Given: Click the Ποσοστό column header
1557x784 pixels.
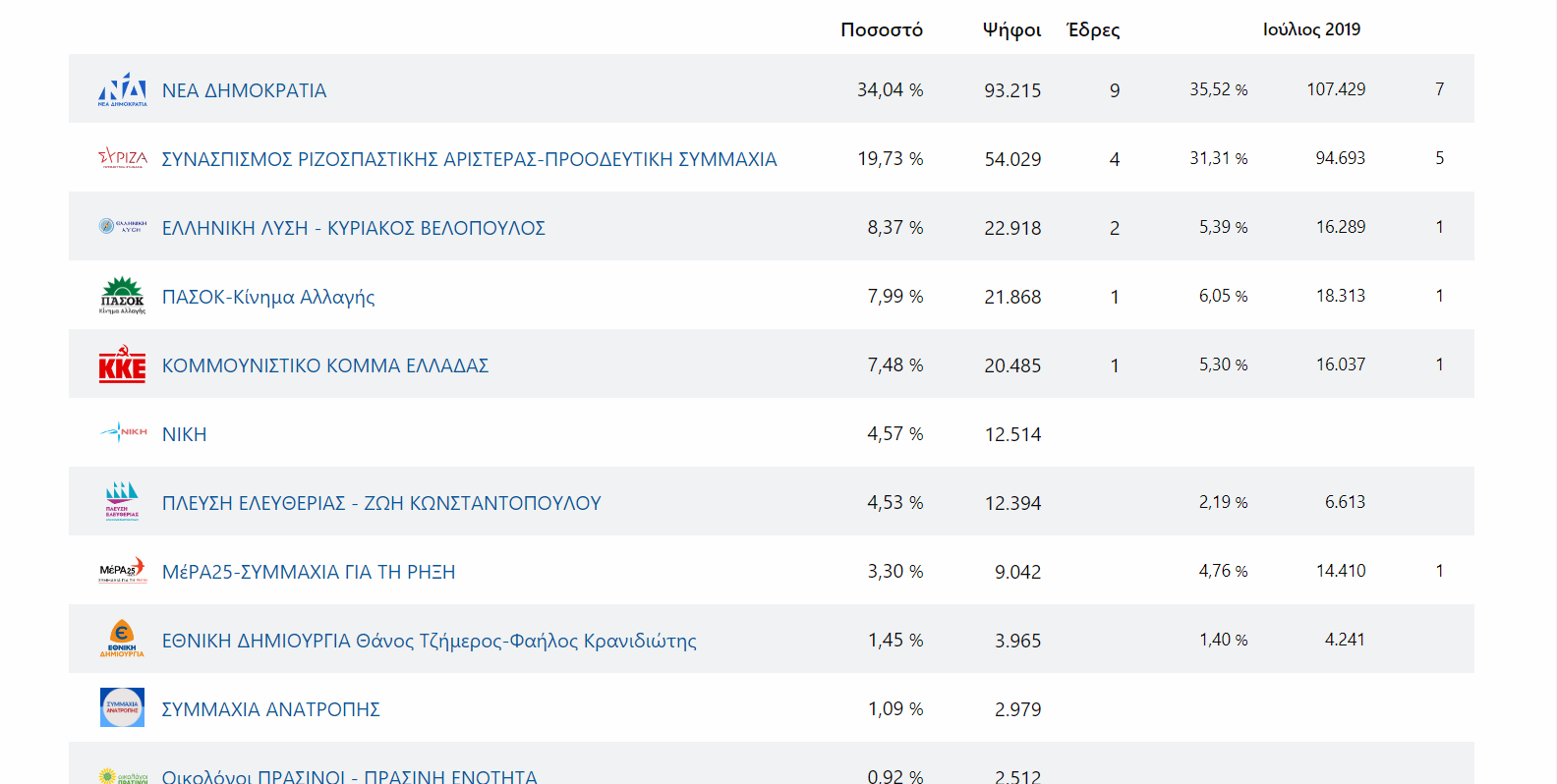Looking at the screenshot, I should pos(881,29).
